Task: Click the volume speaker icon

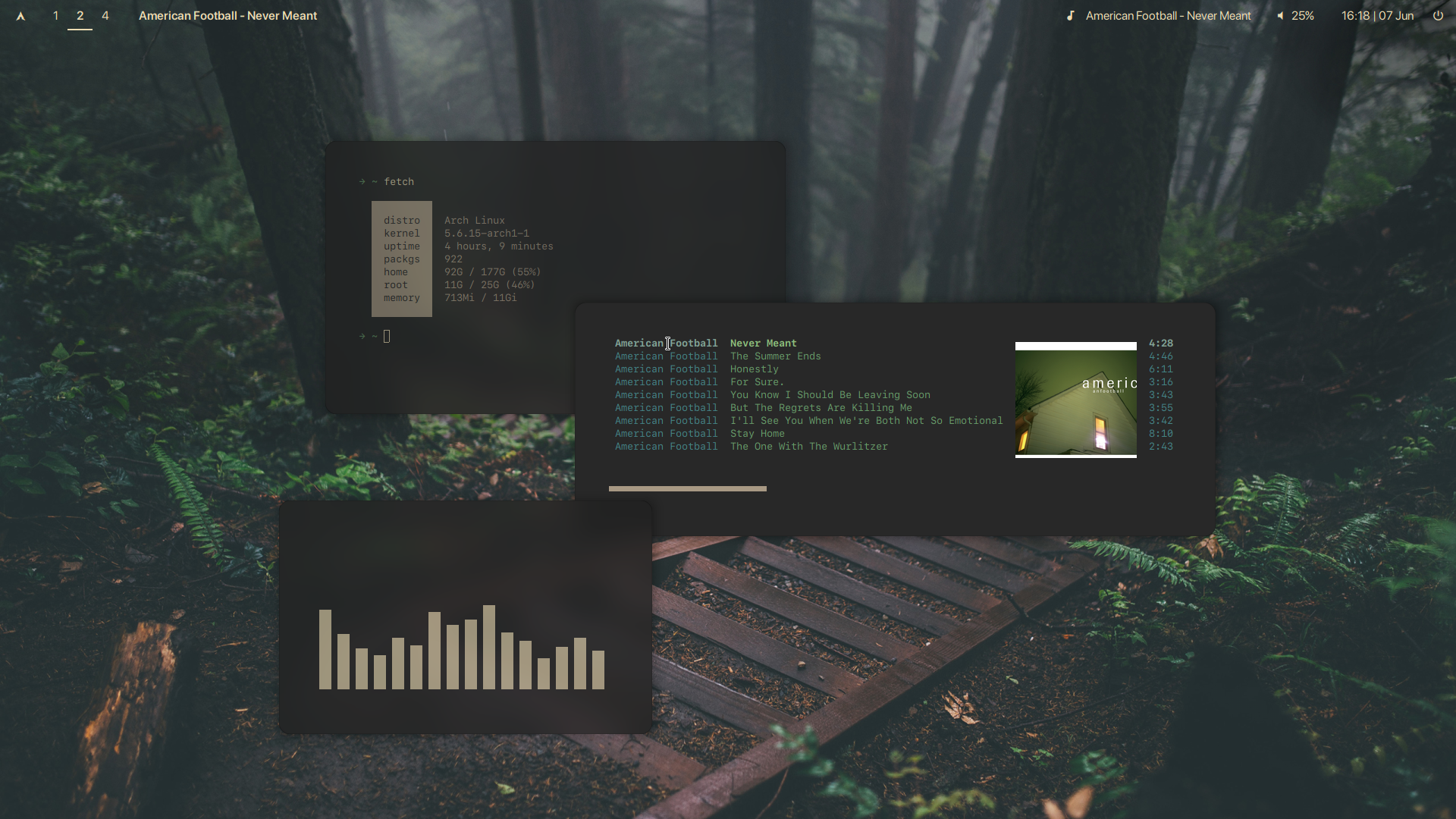Action: point(1280,16)
